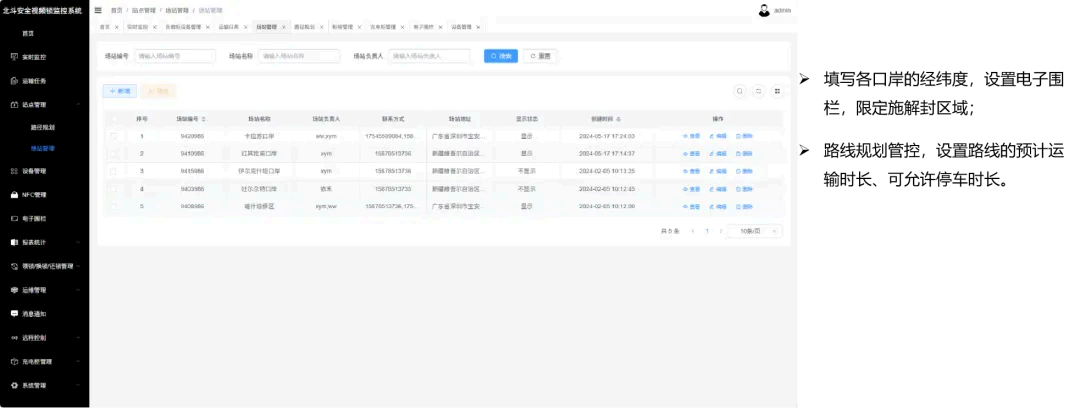Click the 重置 reset button
The image size is (1080, 408).
(540, 56)
